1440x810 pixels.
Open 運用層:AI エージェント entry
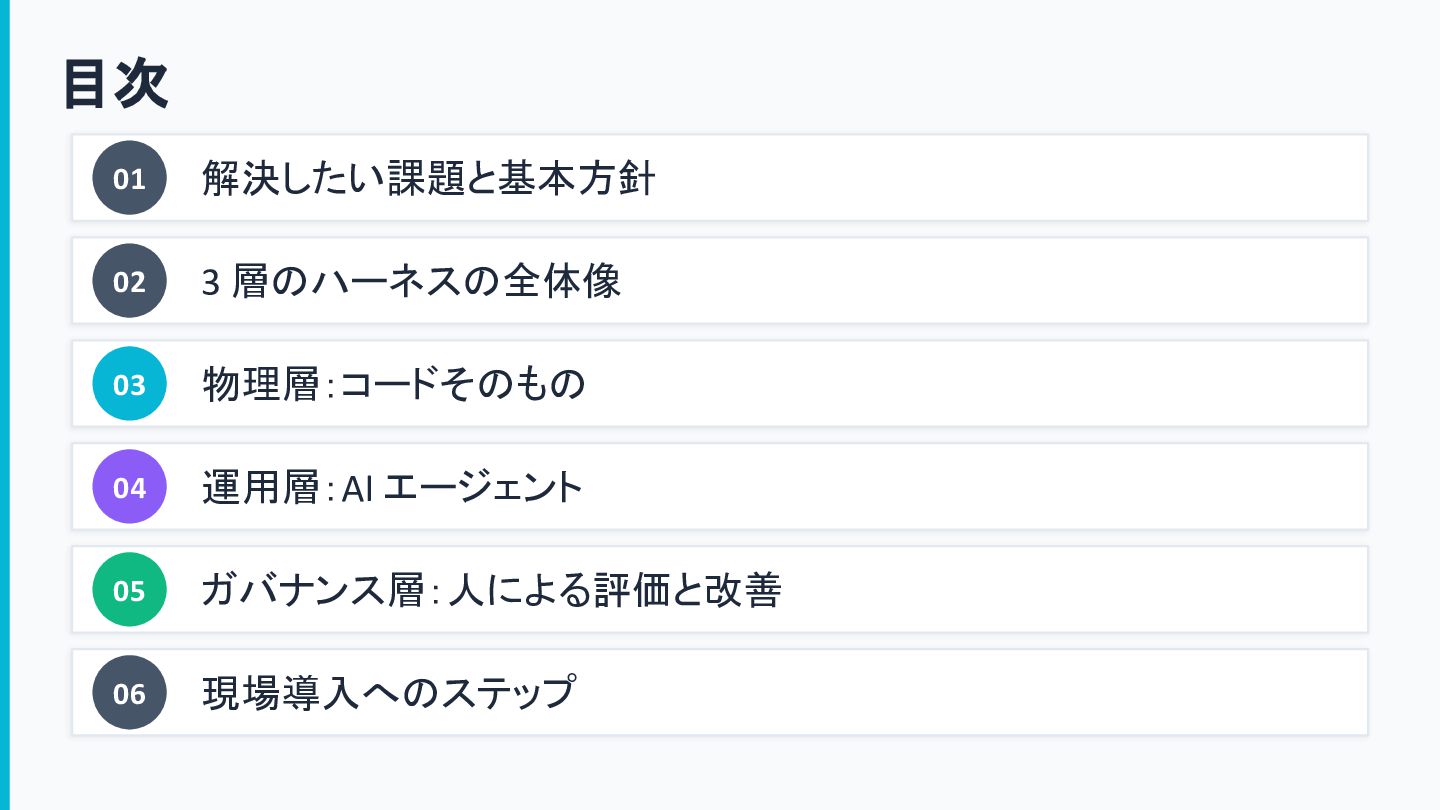point(392,488)
